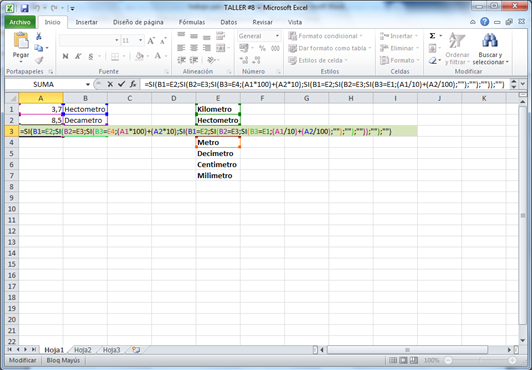Click the cell borders icon
The height and width of the screenshot is (370, 532).
pos(115,57)
